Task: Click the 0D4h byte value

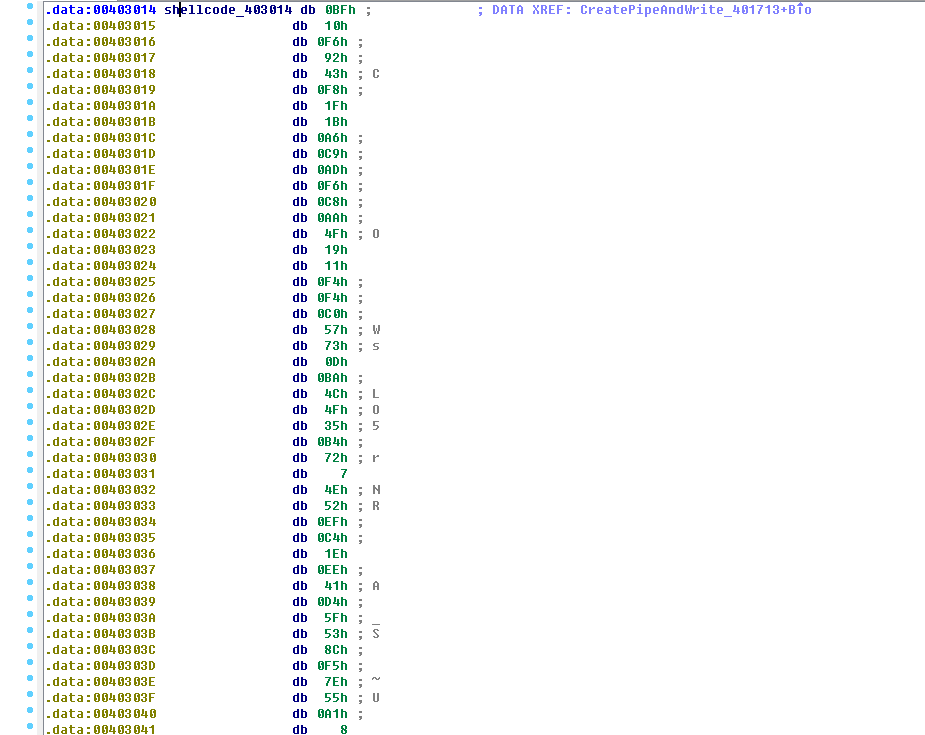Action: 333,602
